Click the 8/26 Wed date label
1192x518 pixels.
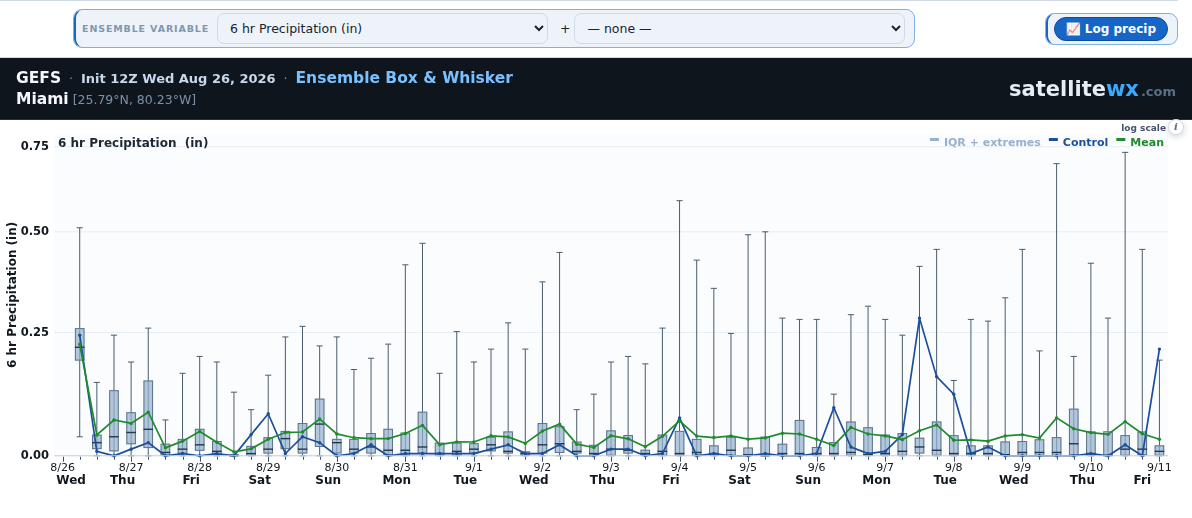pos(69,473)
